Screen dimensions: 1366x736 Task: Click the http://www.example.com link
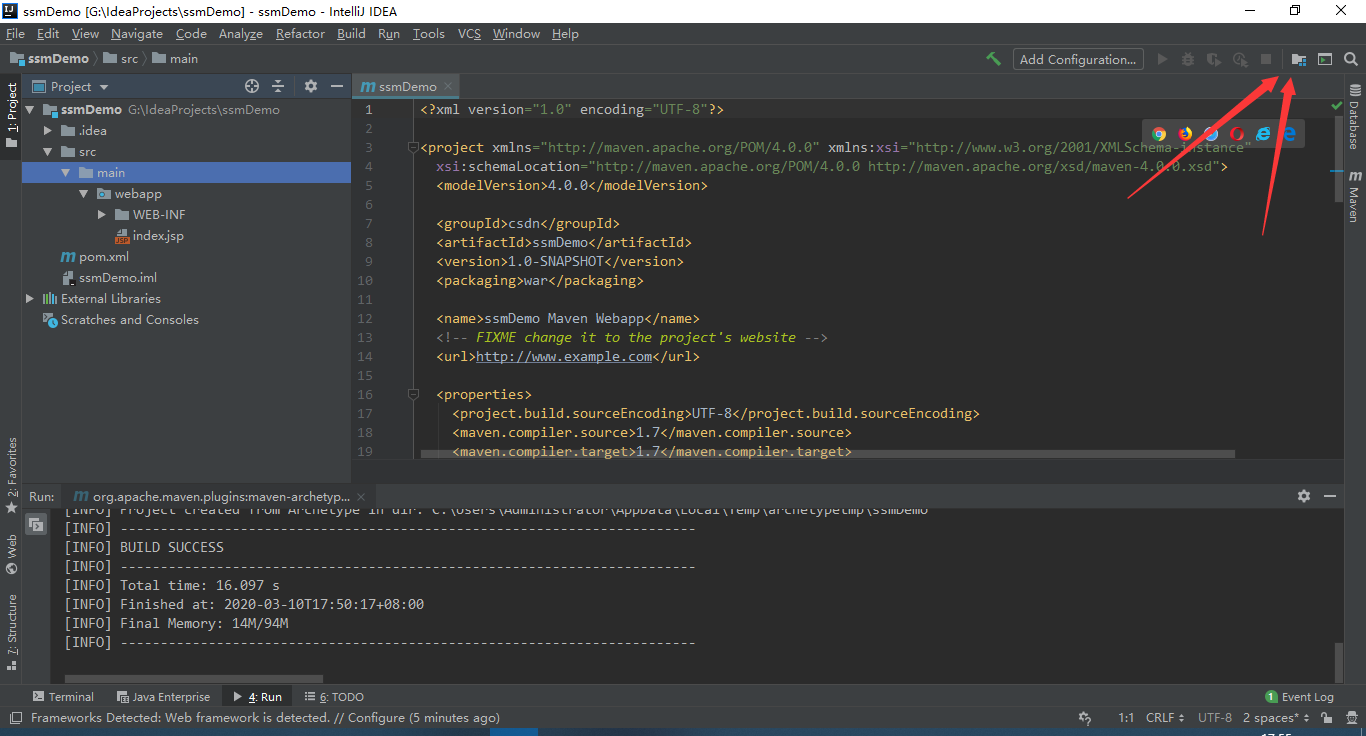(x=564, y=356)
